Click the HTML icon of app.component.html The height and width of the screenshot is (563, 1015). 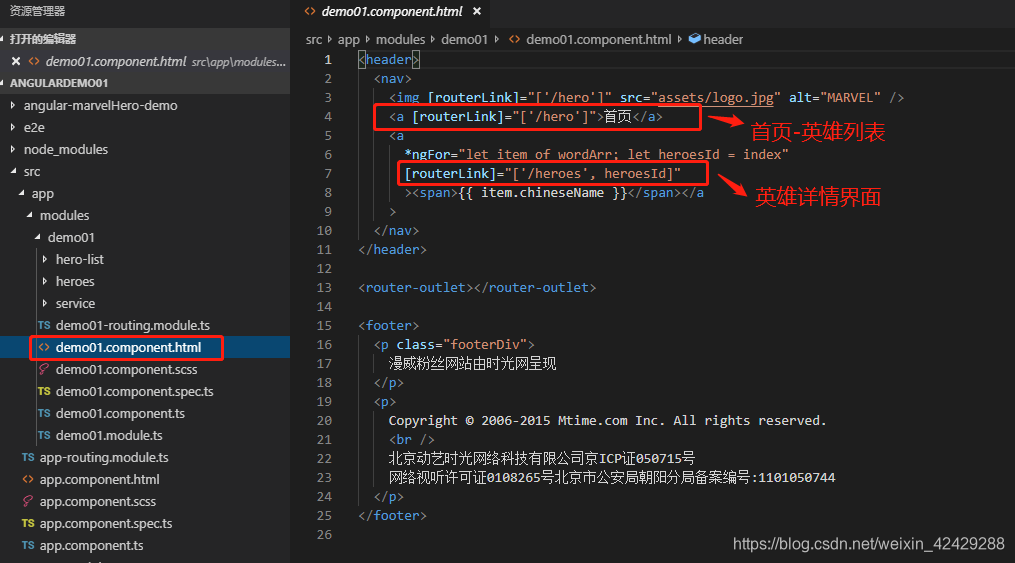tap(28, 480)
